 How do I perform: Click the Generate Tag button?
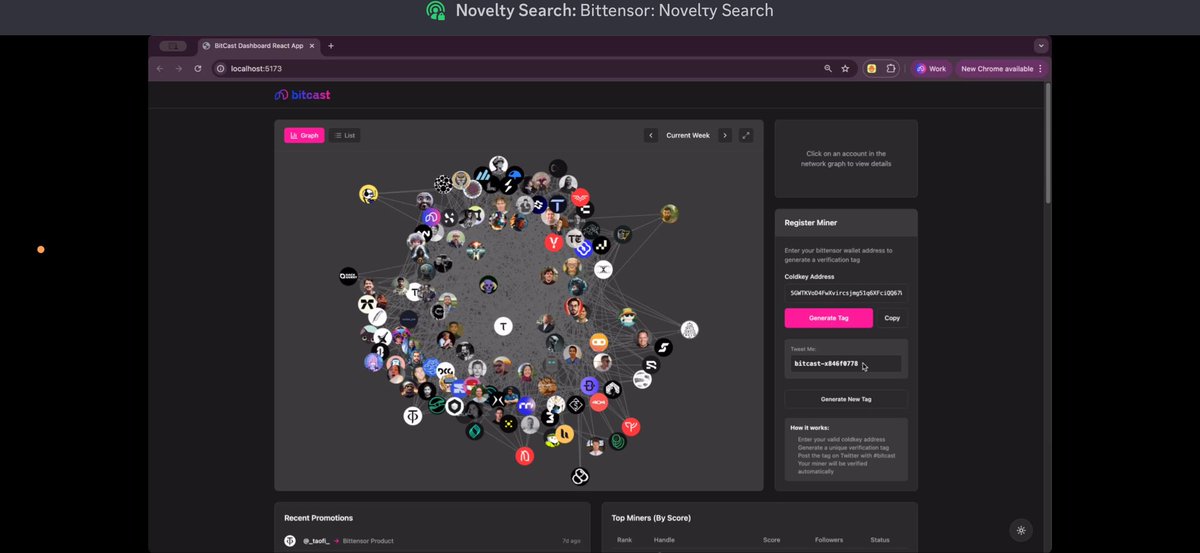(x=828, y=318)
